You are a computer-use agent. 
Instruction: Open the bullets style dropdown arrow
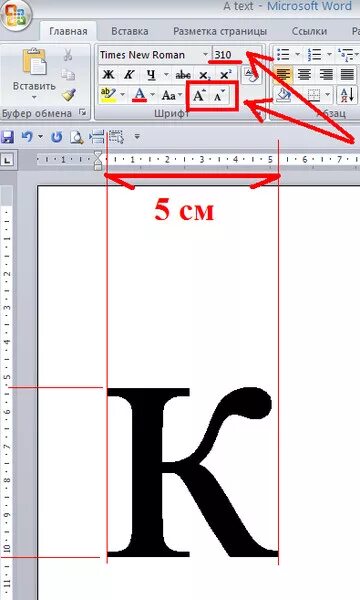(x=298, y=55)
